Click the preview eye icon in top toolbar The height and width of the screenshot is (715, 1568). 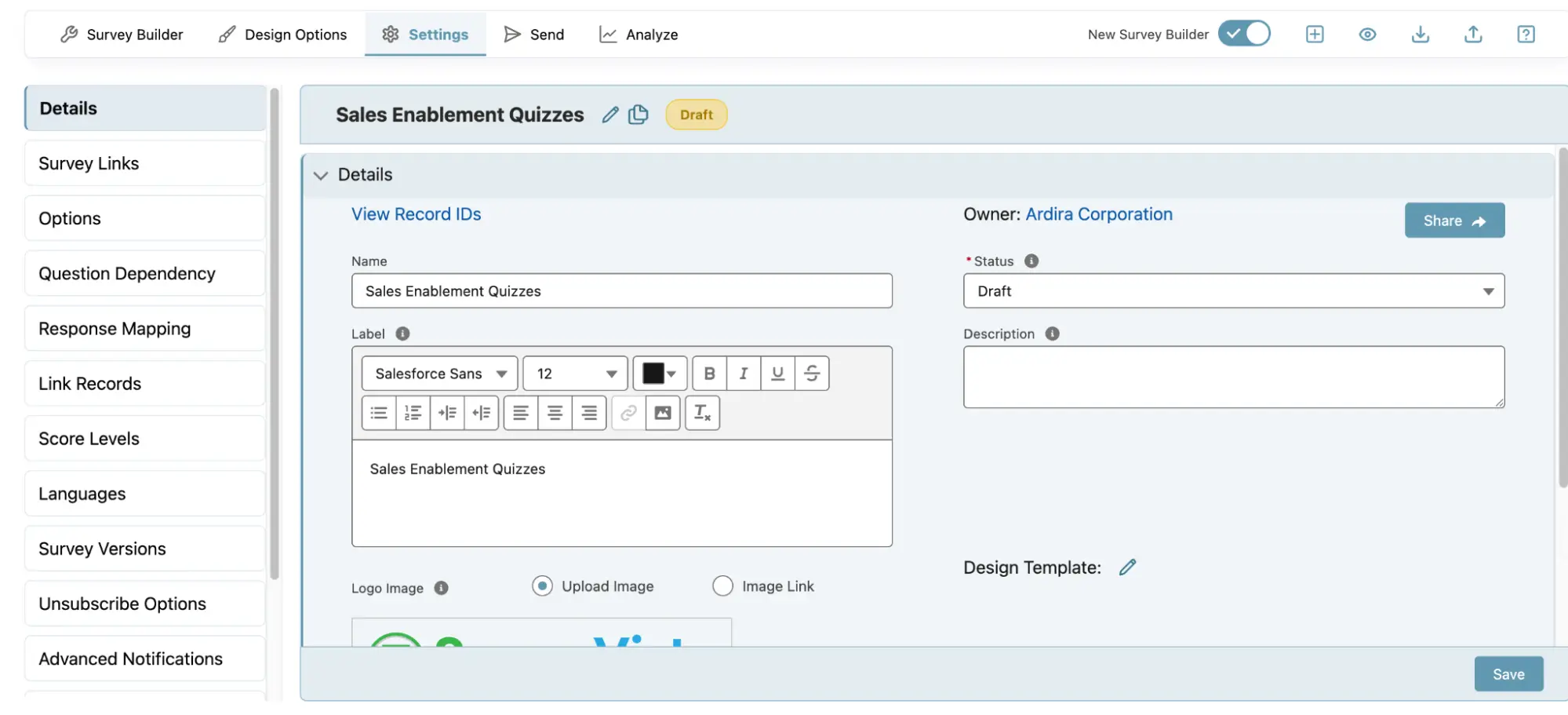[x=1367, y=35]
